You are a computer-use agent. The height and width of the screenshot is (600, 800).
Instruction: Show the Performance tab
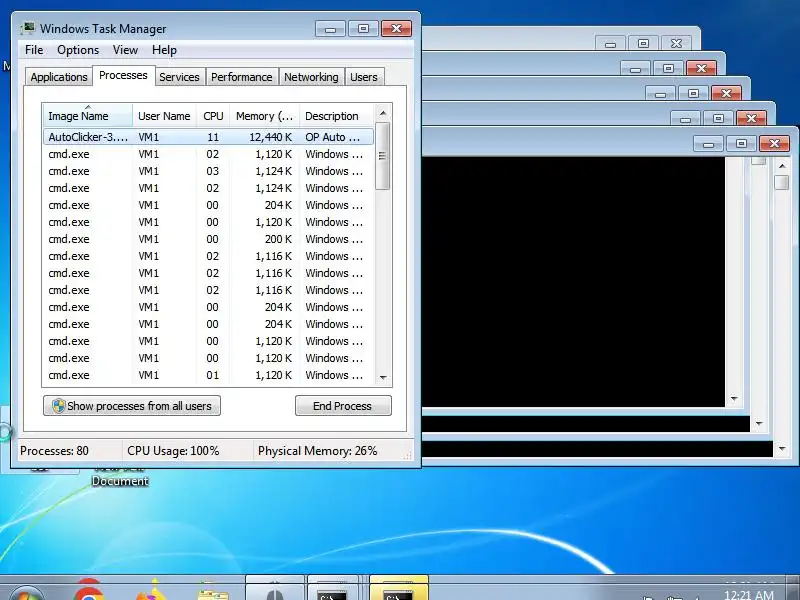click(242, 77)
